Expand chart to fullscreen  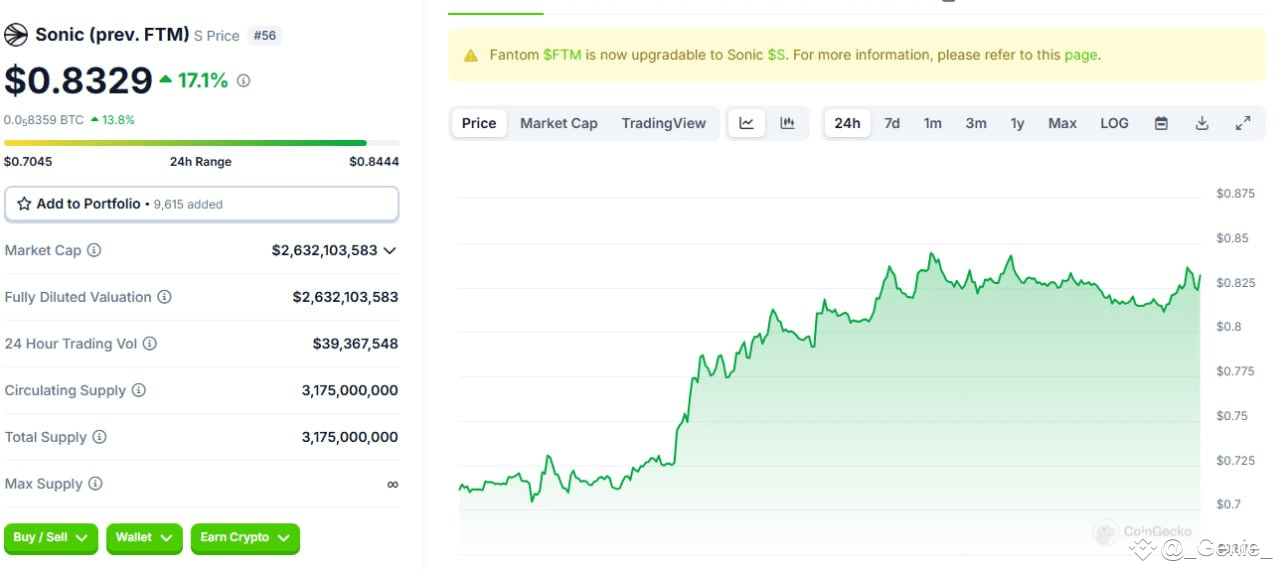pos(1243,123)
